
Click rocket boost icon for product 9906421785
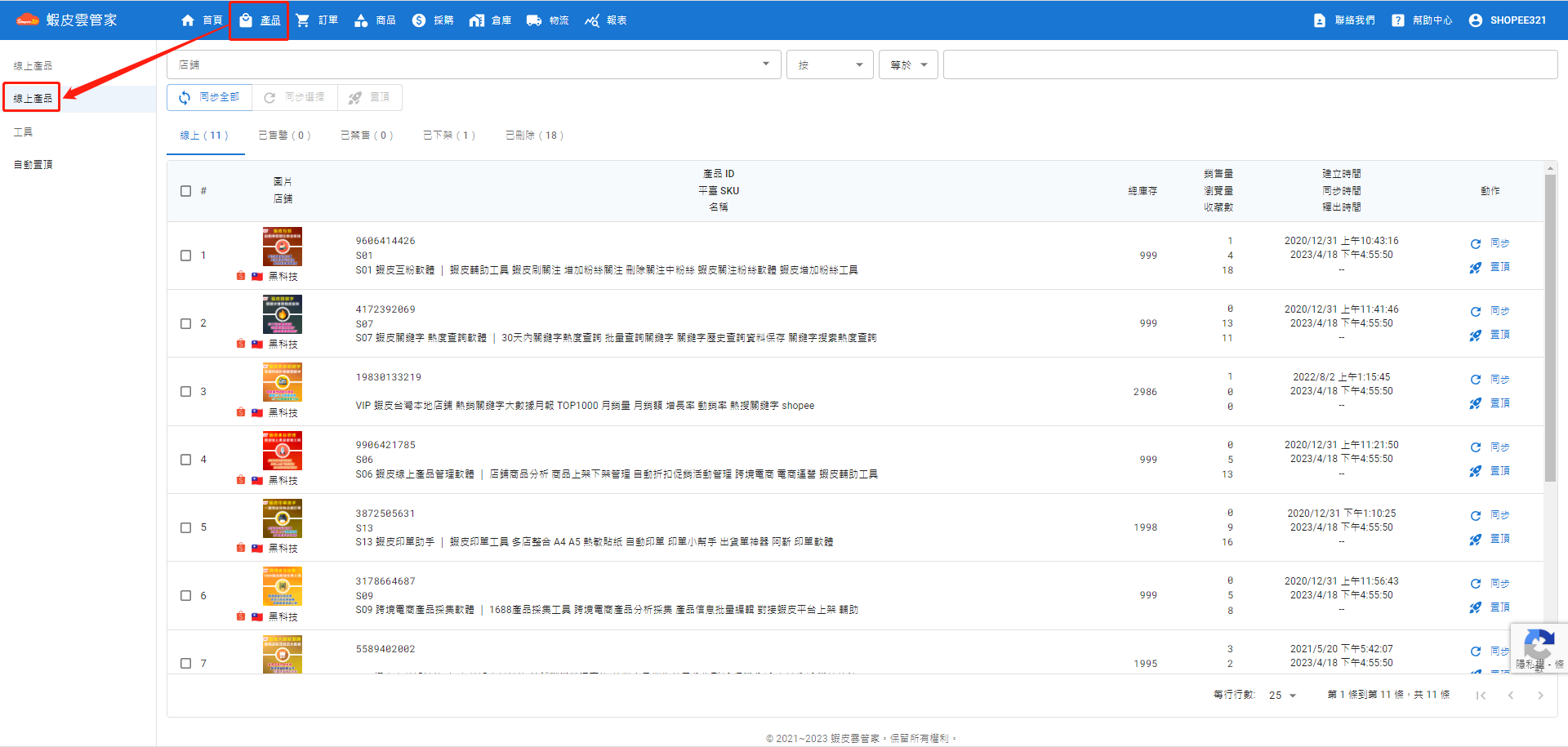pyautogui.click(x=1476, y=472)
